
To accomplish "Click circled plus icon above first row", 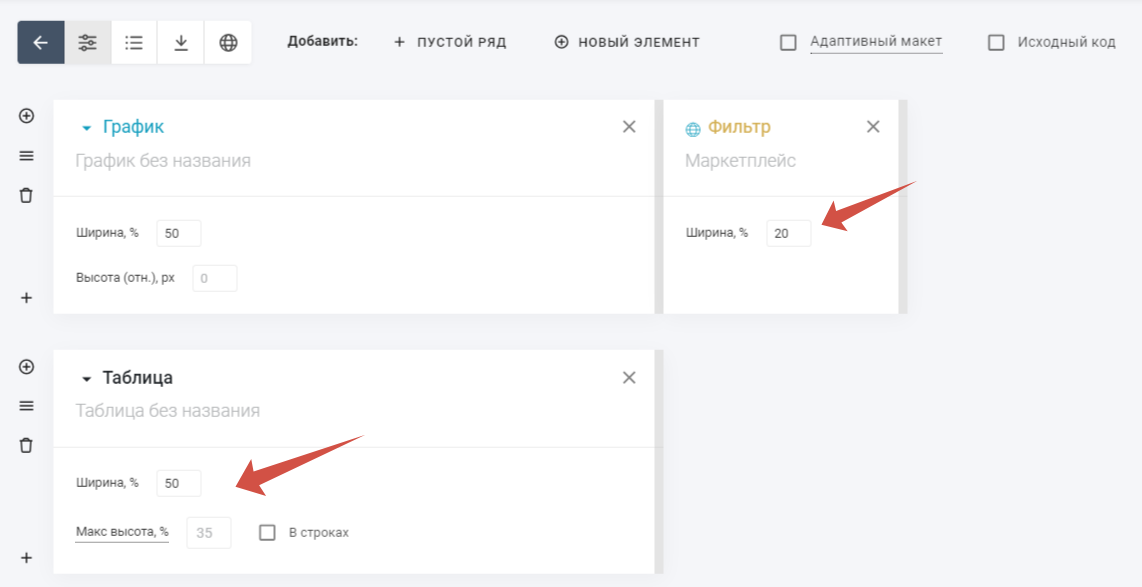I will (x=27, y=116).
